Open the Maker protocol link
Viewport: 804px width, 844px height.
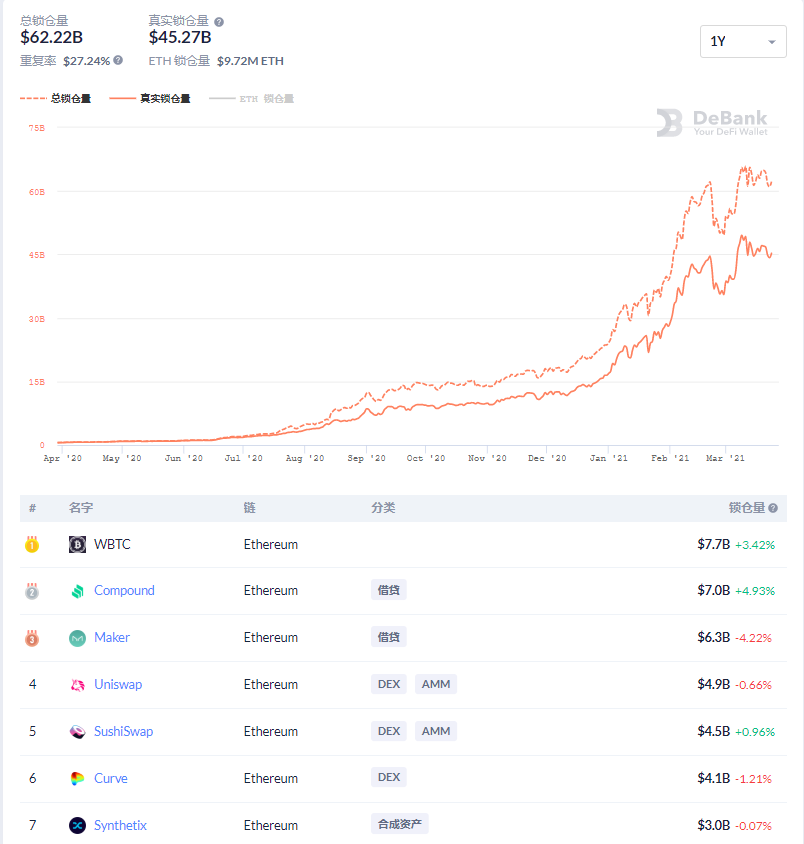(112, 637)
